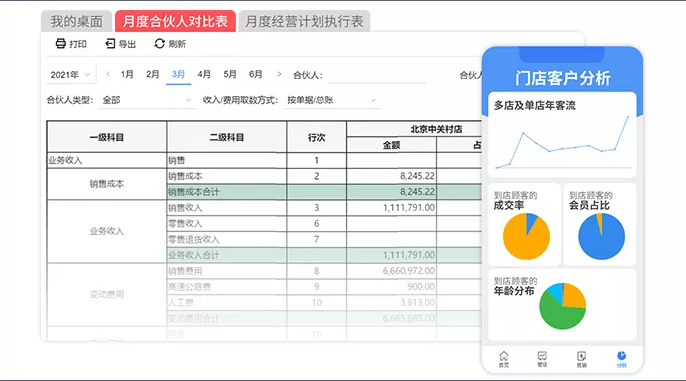
Task: Switch to 月度经营计划执行表 tab
Action: [304, 21]
